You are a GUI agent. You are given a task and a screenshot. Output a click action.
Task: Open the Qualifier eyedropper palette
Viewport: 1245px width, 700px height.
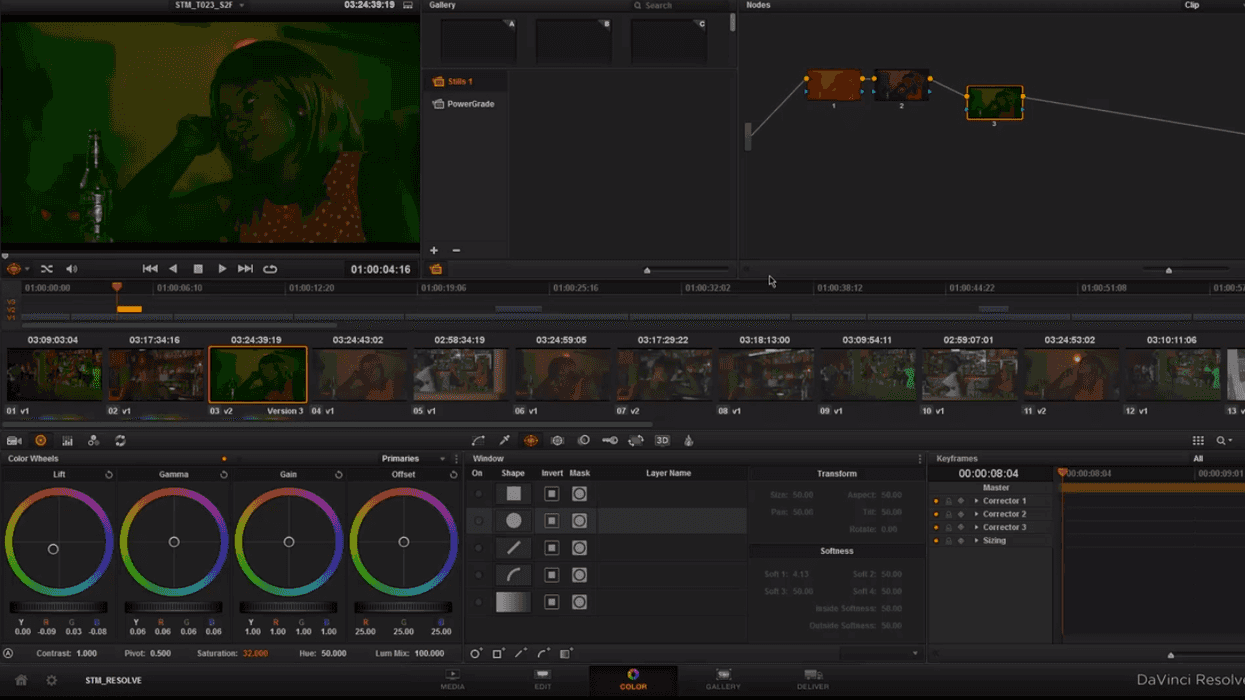point(505,440)
